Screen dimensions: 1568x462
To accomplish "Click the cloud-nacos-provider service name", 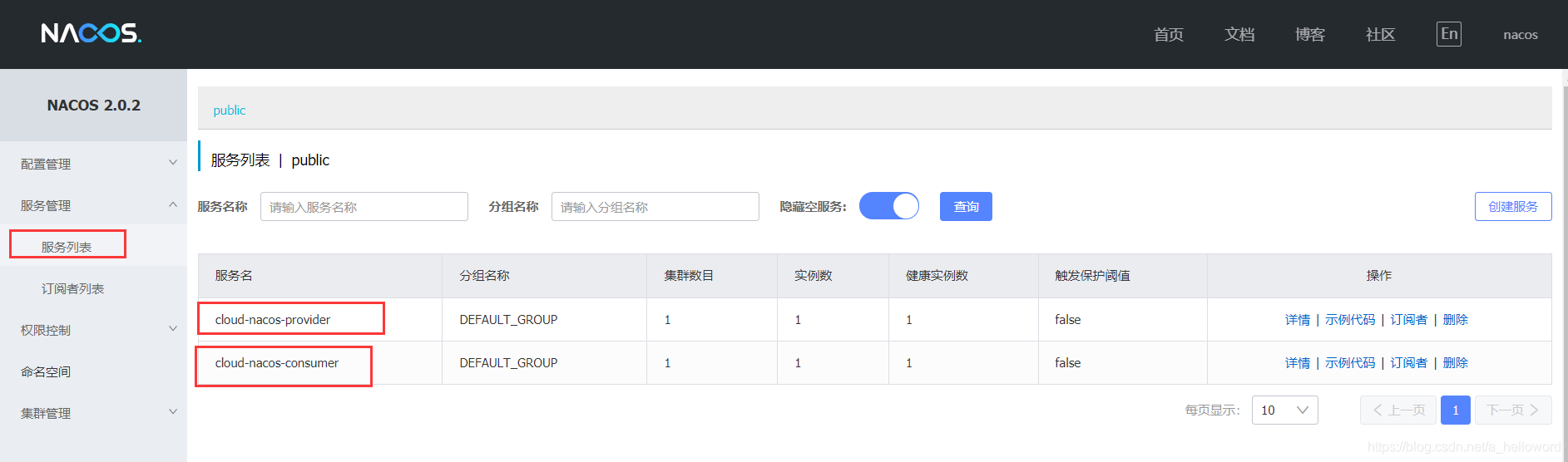I will tap(273, 319).
